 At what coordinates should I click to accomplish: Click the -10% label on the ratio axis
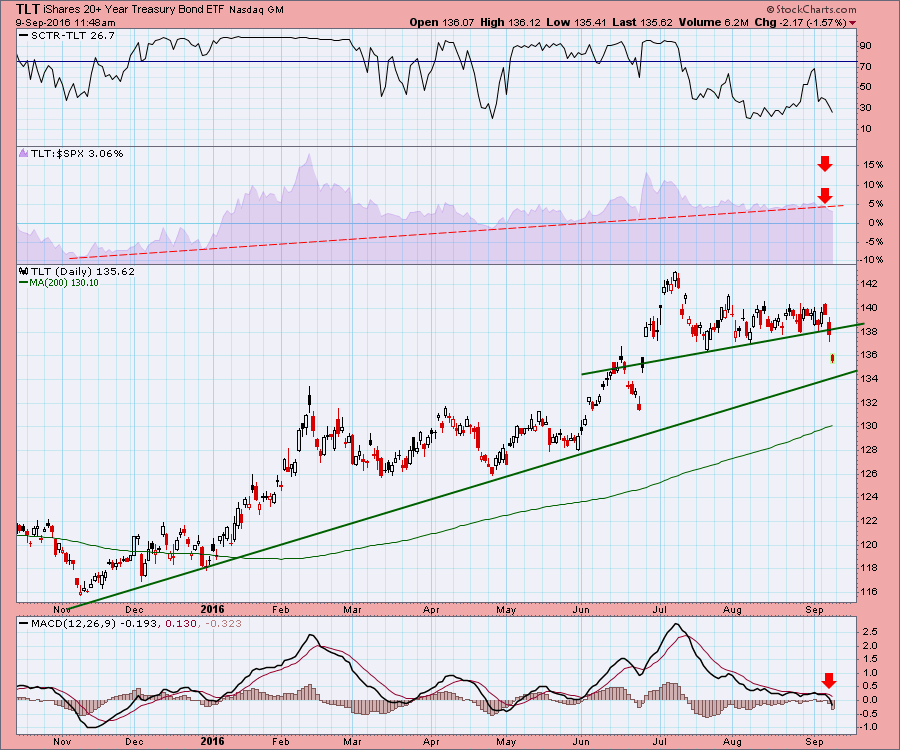click(871, 260)
